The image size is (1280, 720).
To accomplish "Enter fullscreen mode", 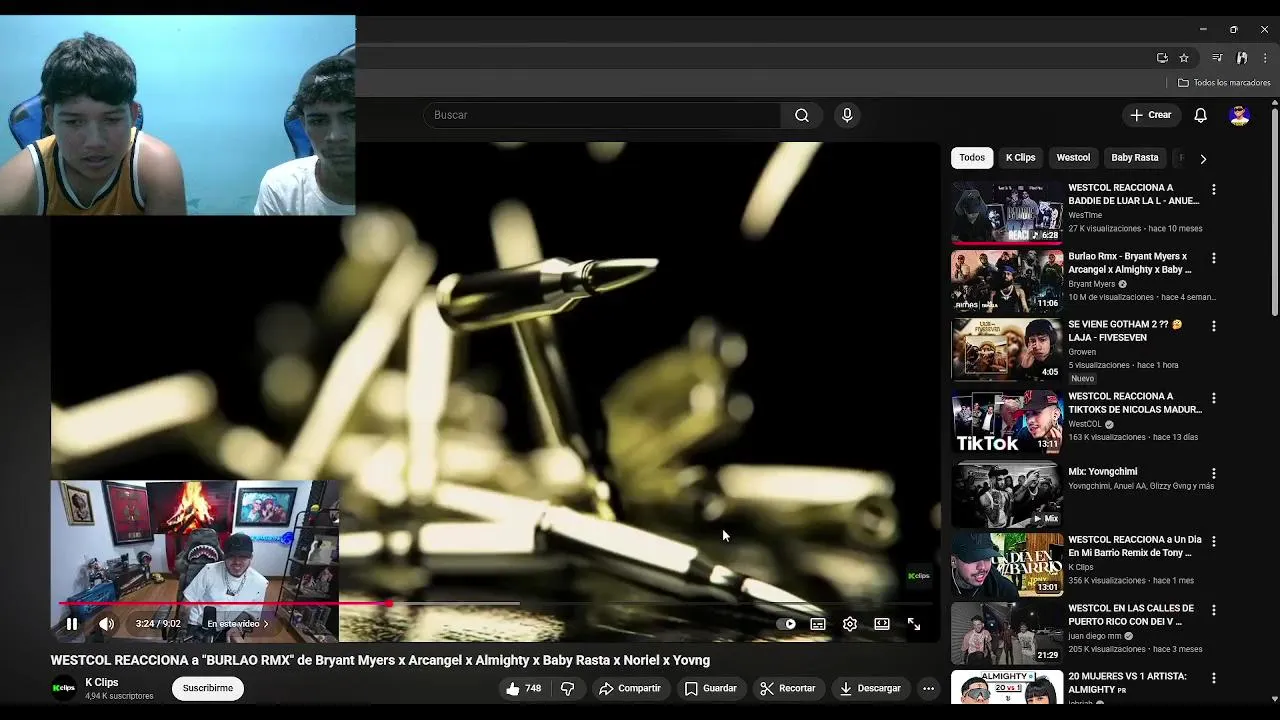I will point(914,624).
